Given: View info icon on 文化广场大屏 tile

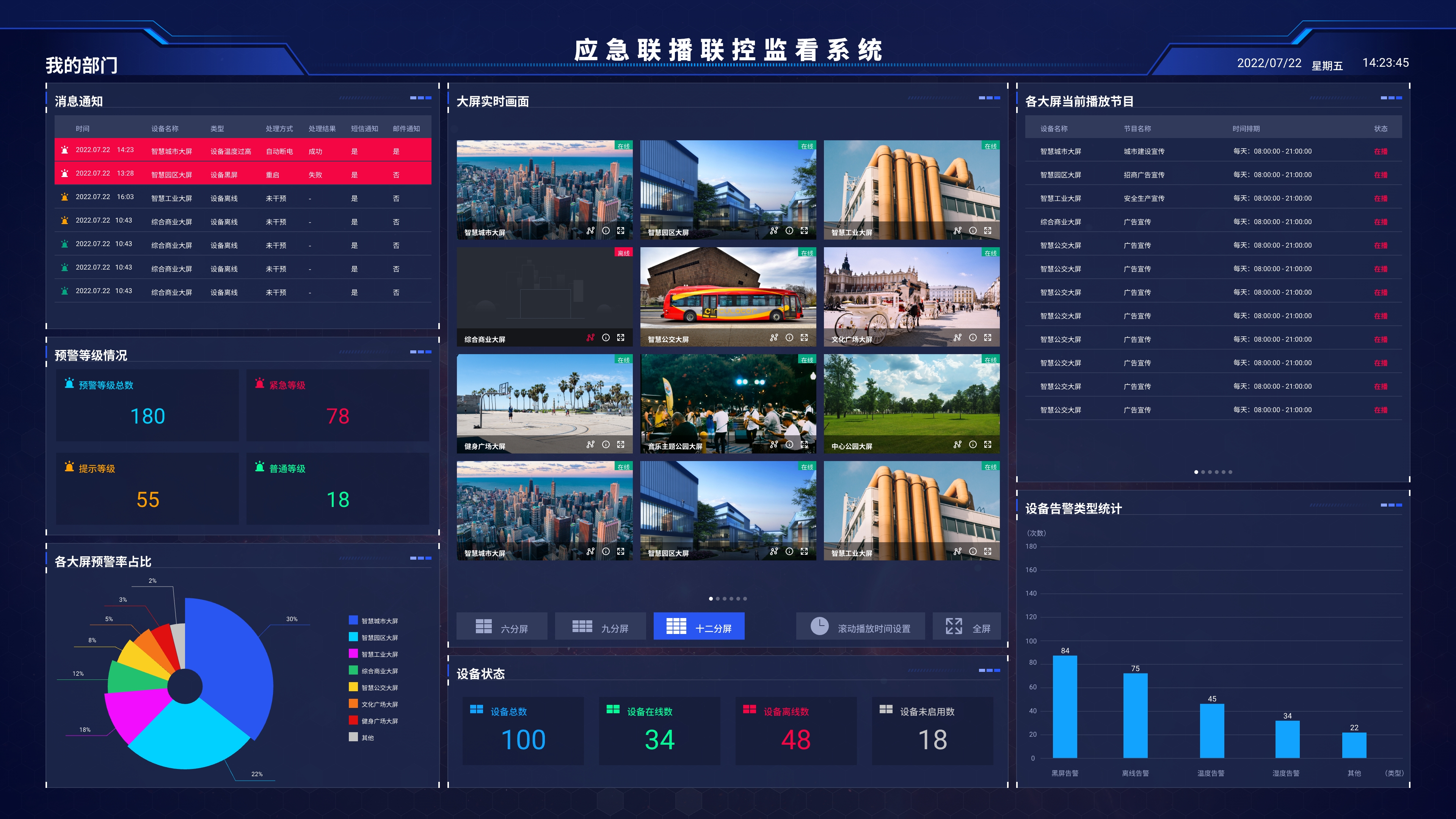Looking at the screenshot, I should pyautogui.click(x=973, y=337).
